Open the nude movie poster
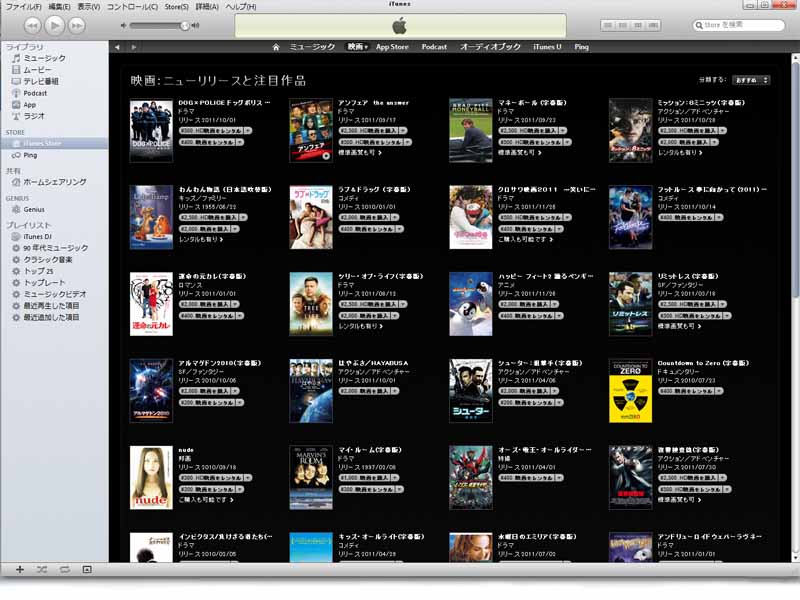 (x=151, y=478)
